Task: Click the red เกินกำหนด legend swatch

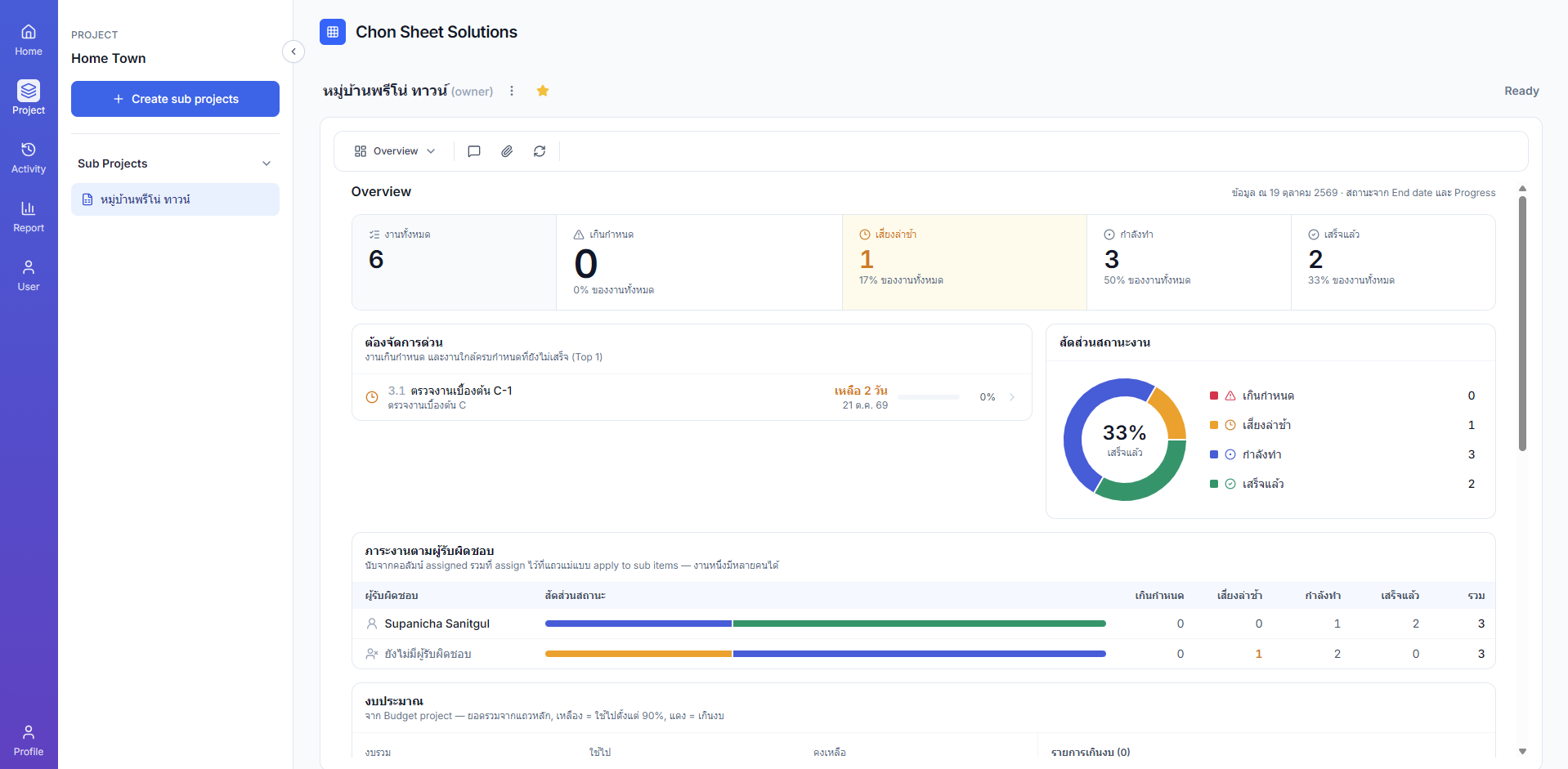Action: tap(1214, 396)
